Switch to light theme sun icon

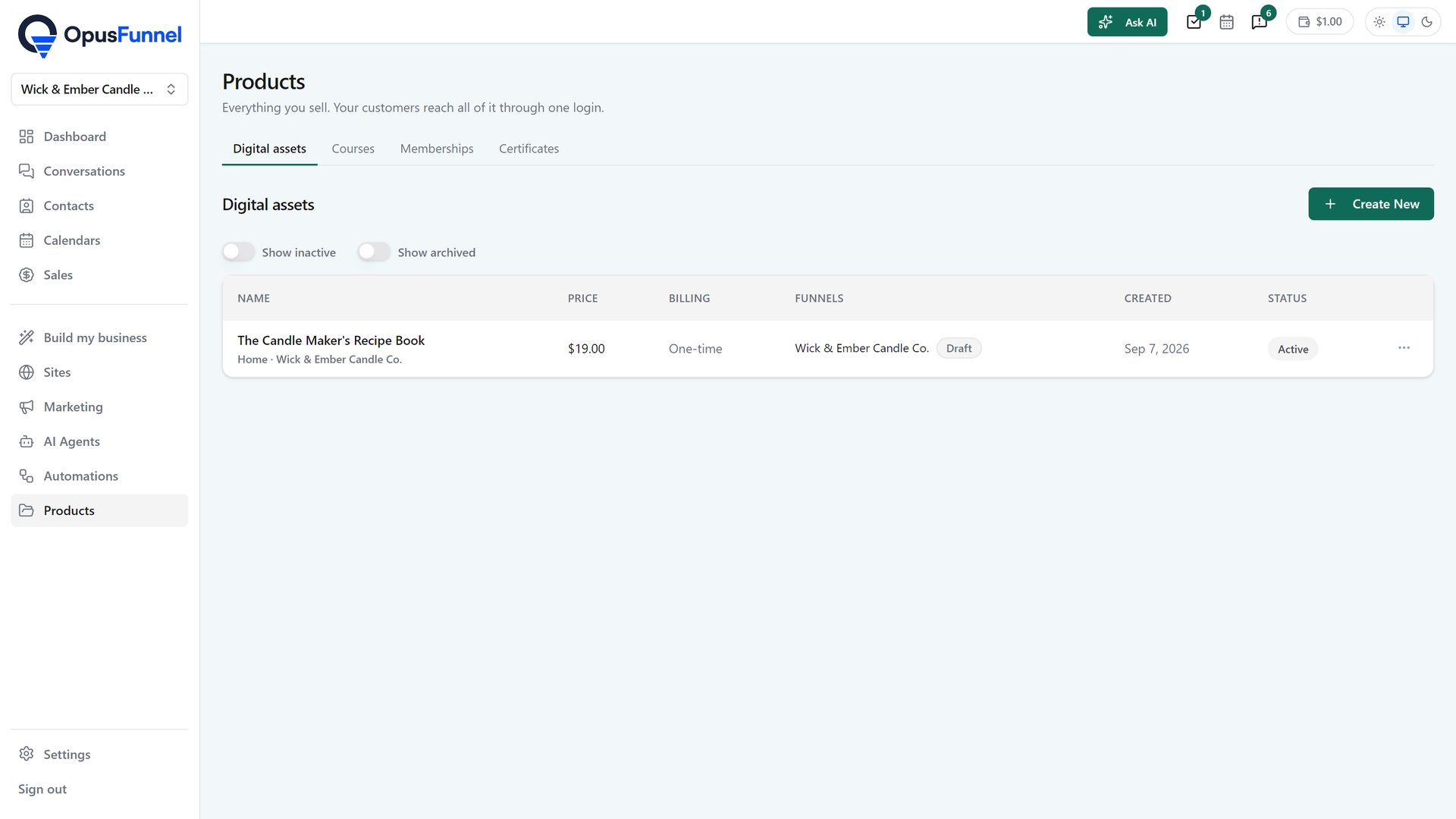coord(1379,22)
